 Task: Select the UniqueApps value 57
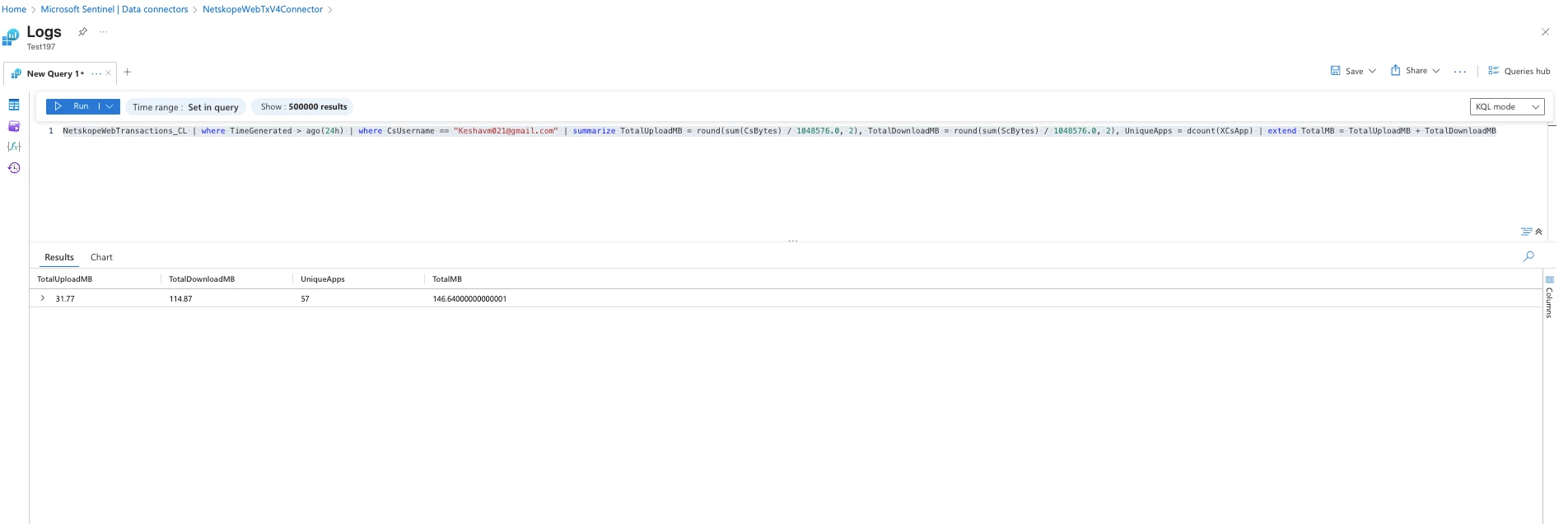[306, 299]
